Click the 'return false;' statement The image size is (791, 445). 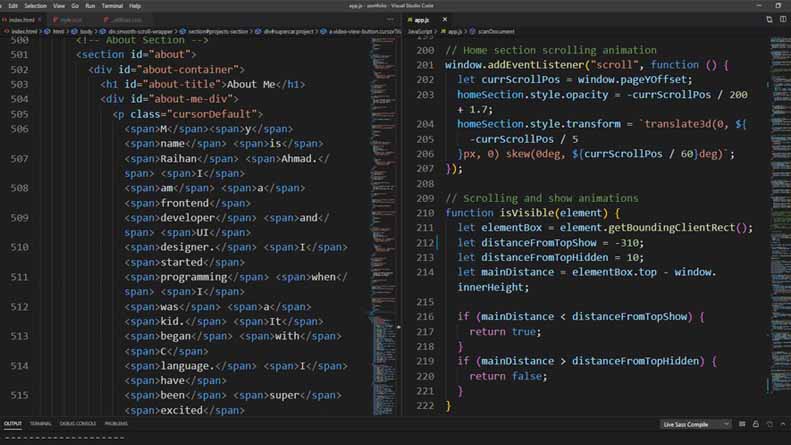tap(508, 376)
